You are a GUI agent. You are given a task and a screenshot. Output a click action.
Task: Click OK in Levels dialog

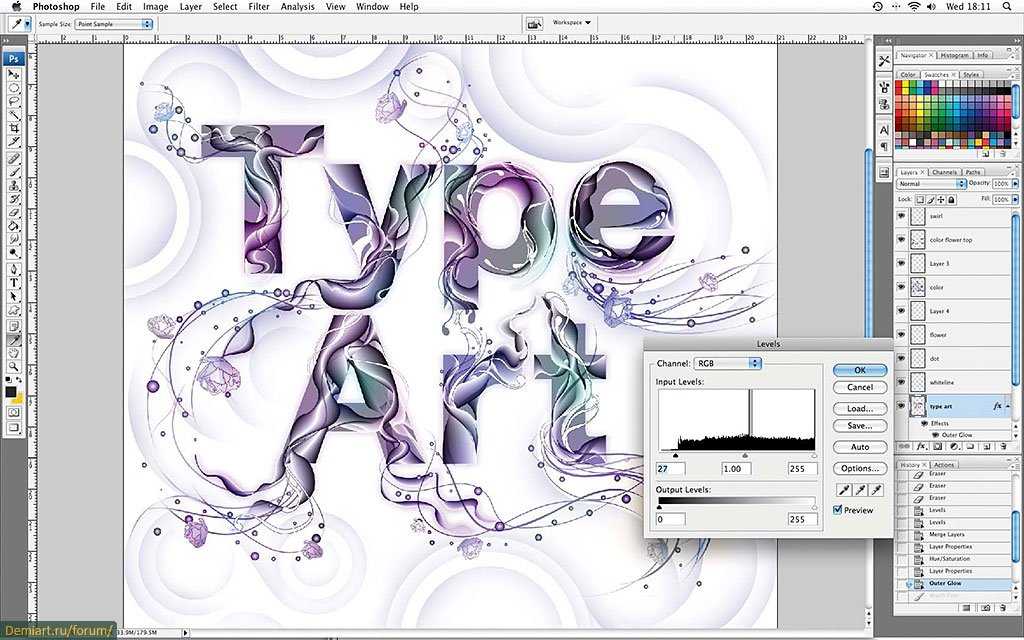pos(860,370)
